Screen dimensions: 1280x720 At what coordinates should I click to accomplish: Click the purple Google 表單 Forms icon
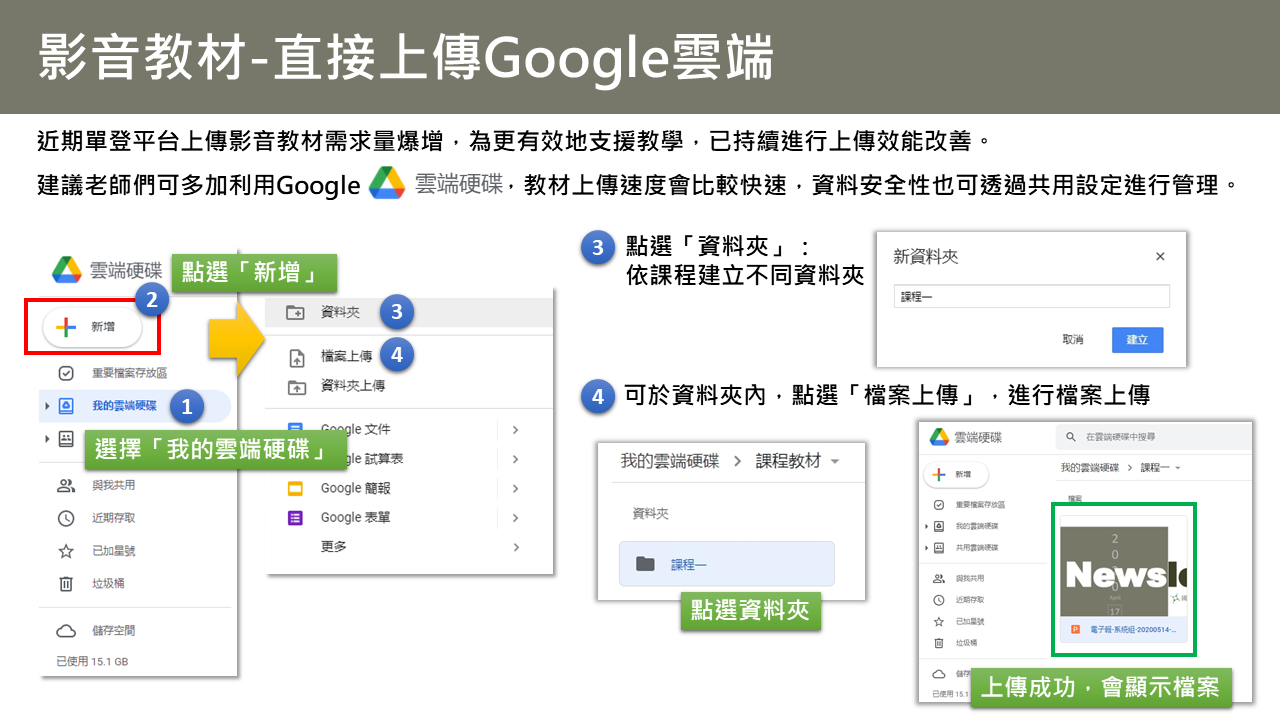coord(295,518)
